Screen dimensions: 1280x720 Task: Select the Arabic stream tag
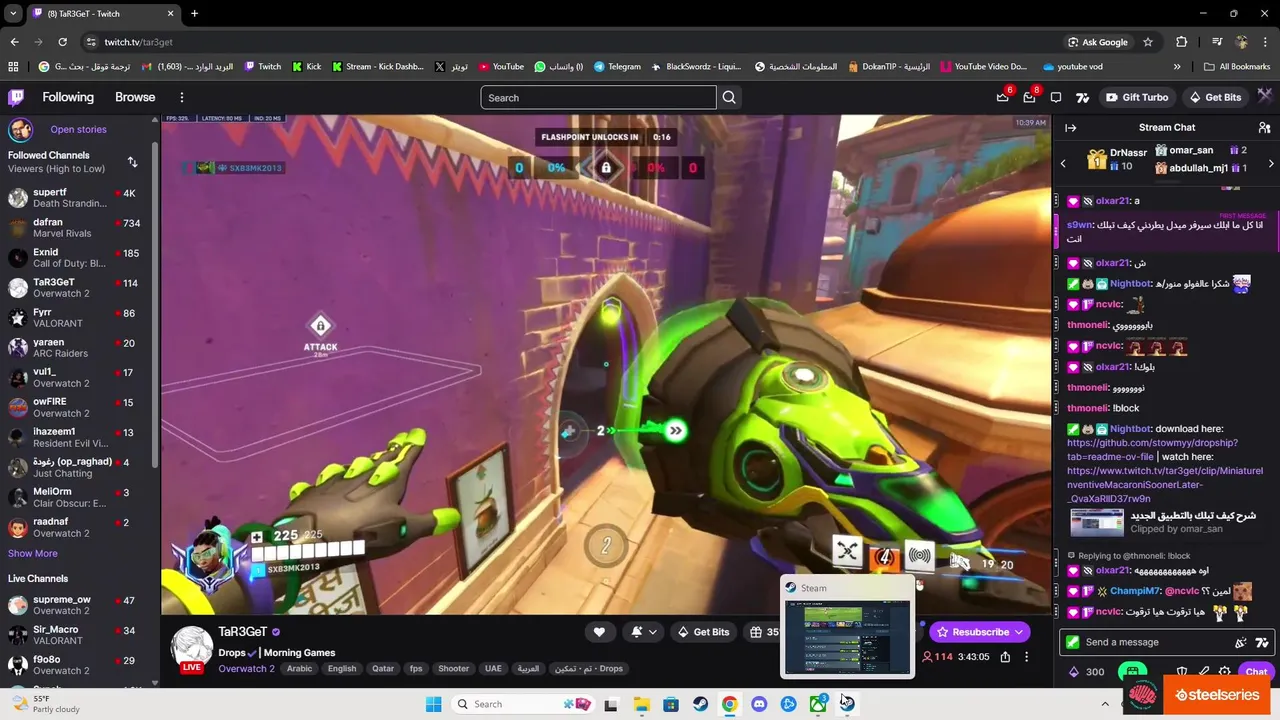click(300, 668)
